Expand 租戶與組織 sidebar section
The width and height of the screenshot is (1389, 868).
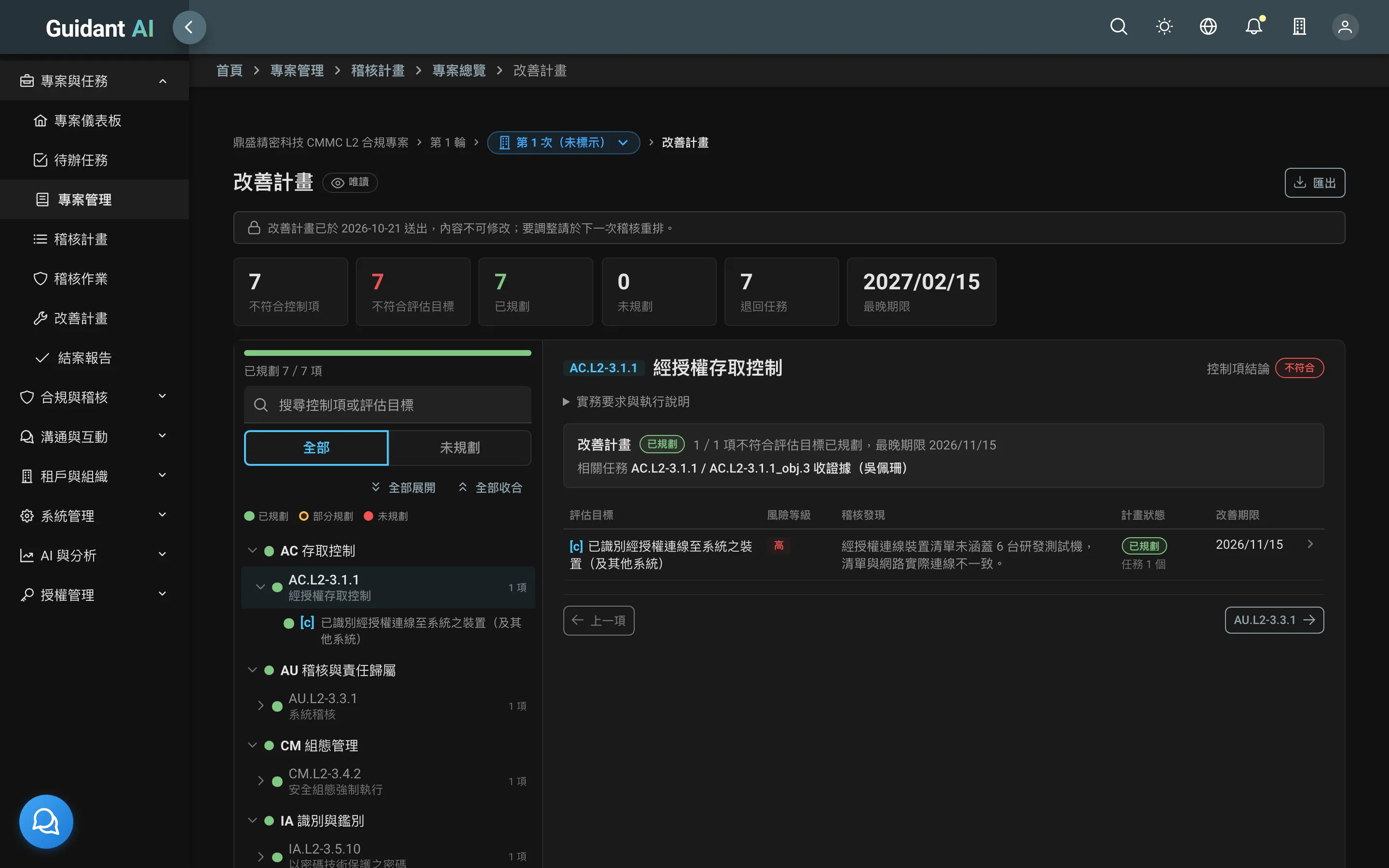94,476
